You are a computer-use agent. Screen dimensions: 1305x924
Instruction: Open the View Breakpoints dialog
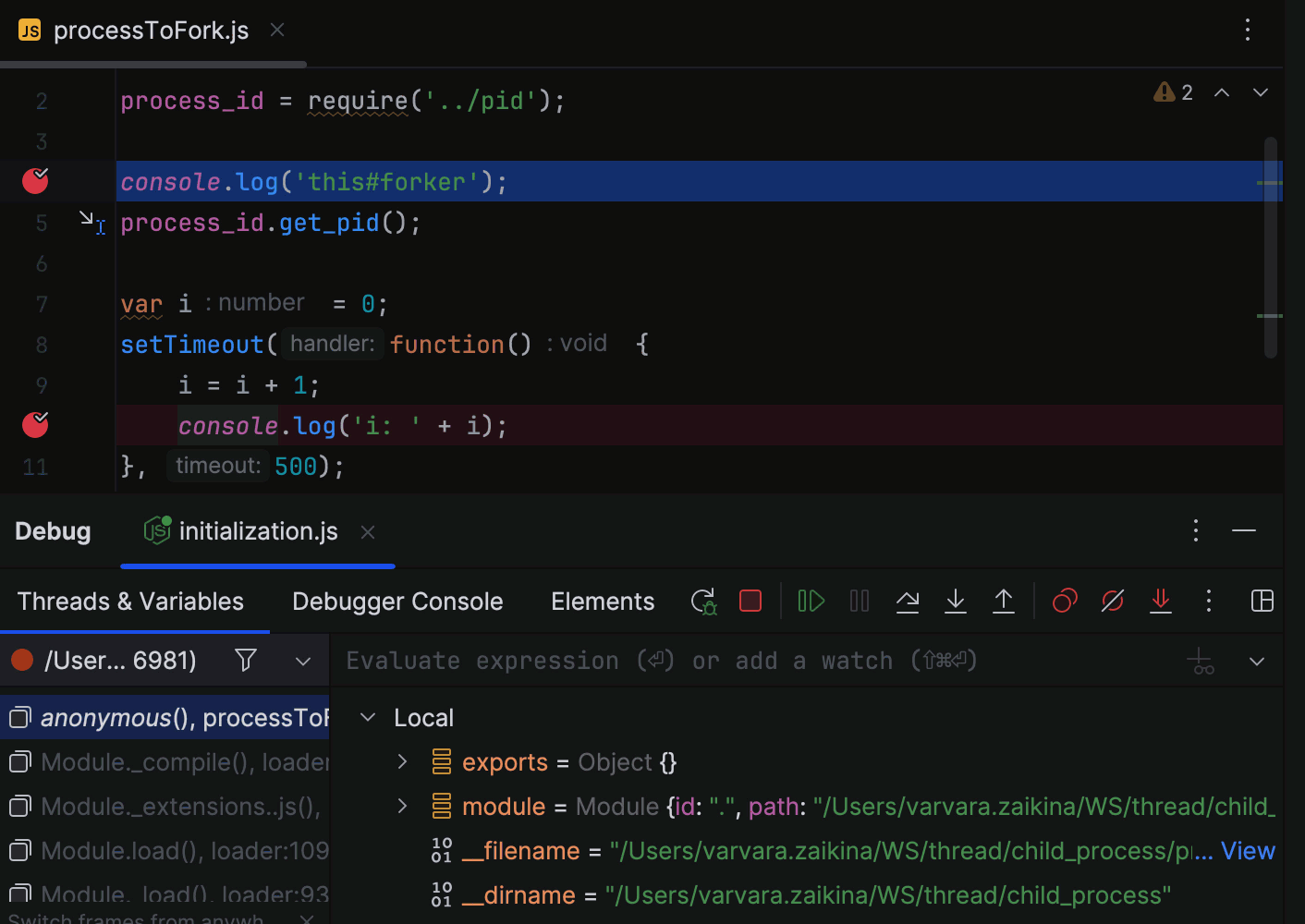coord(1064,601)
